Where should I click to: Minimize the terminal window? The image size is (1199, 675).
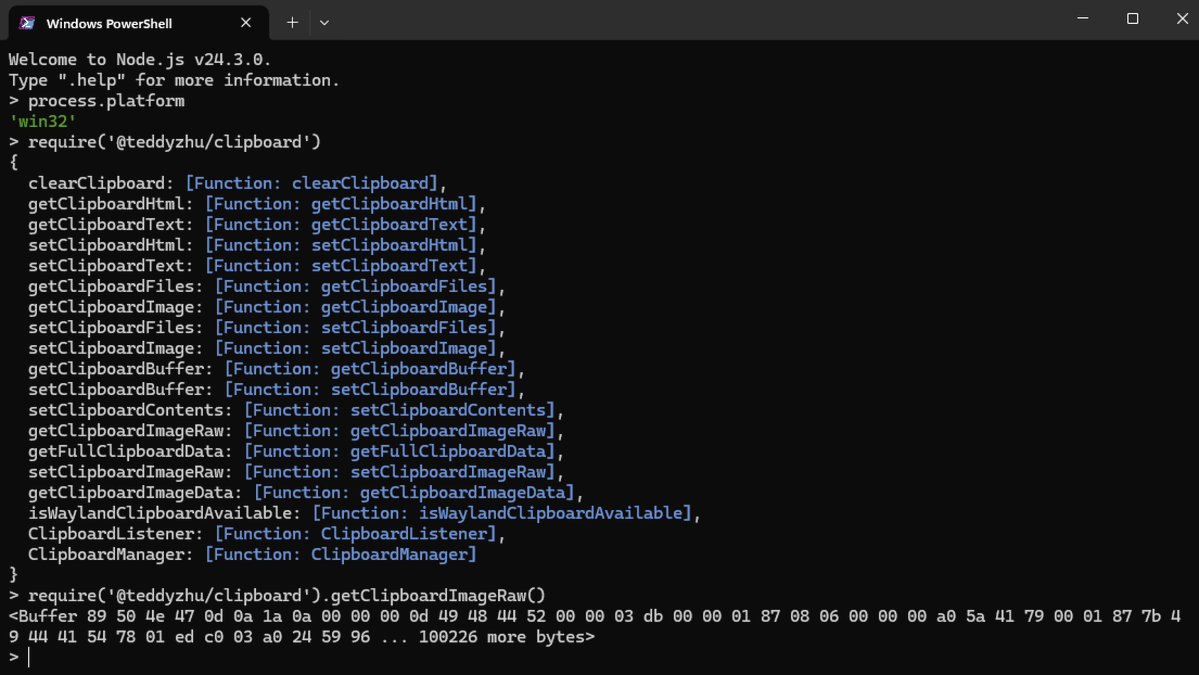[1083, 18]
